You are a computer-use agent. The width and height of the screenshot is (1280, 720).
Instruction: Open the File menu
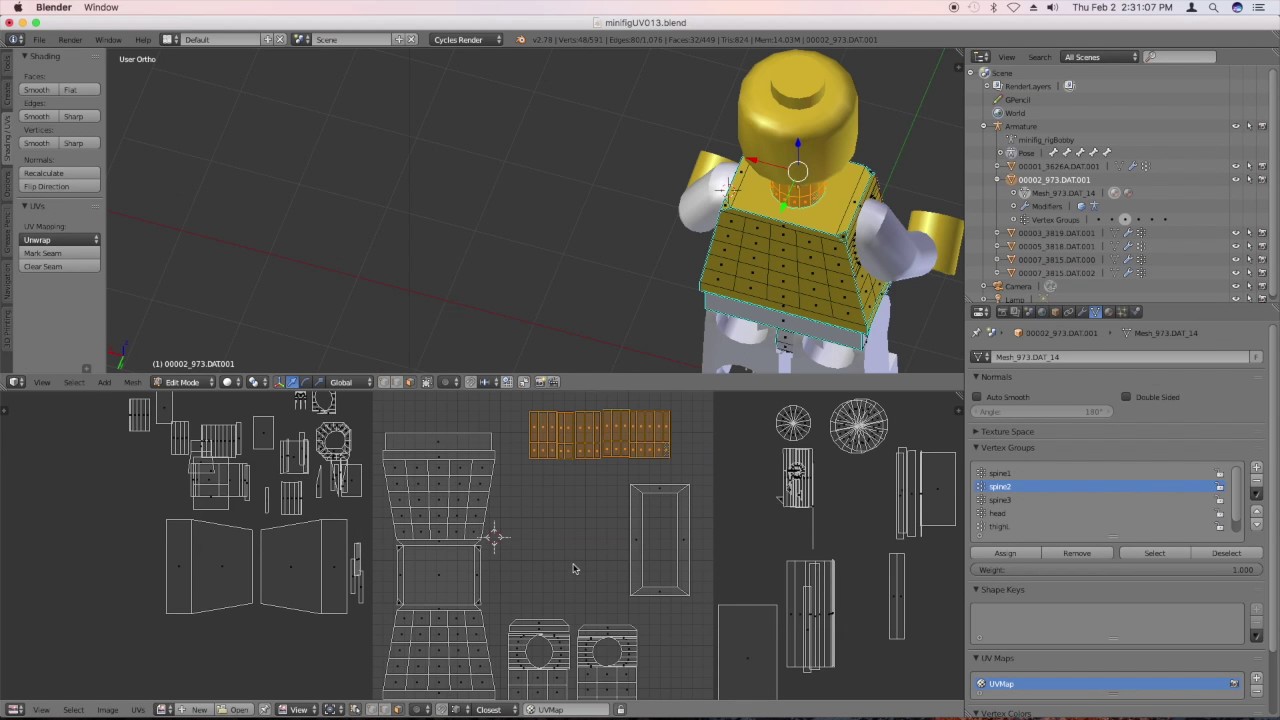coord(39,39)
